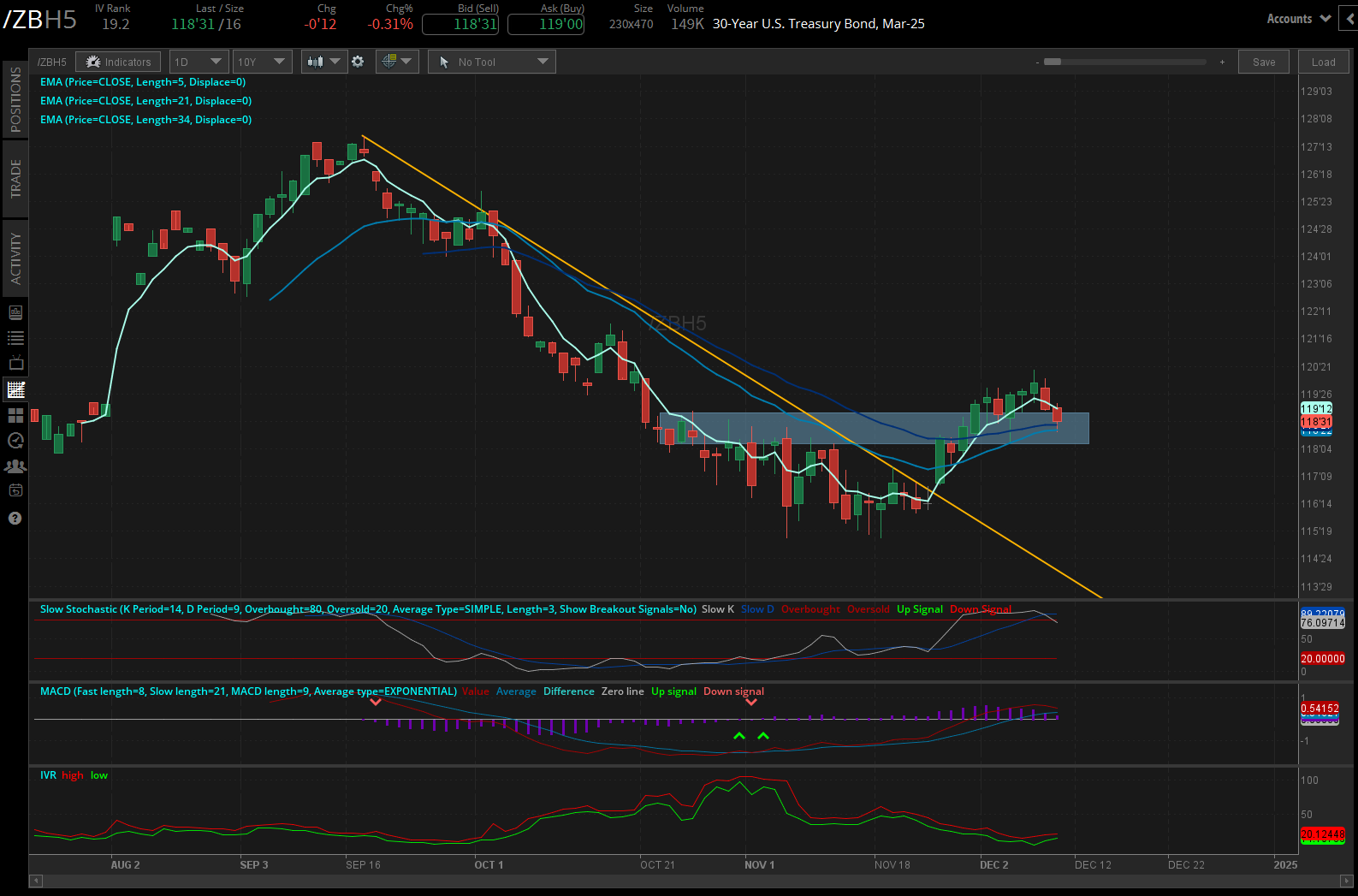Image resolution: width=1358 pixels, height=896 pixels.
Task: Click the Ask (Buy) 119'00 button
Action: [x=546, y=24]
